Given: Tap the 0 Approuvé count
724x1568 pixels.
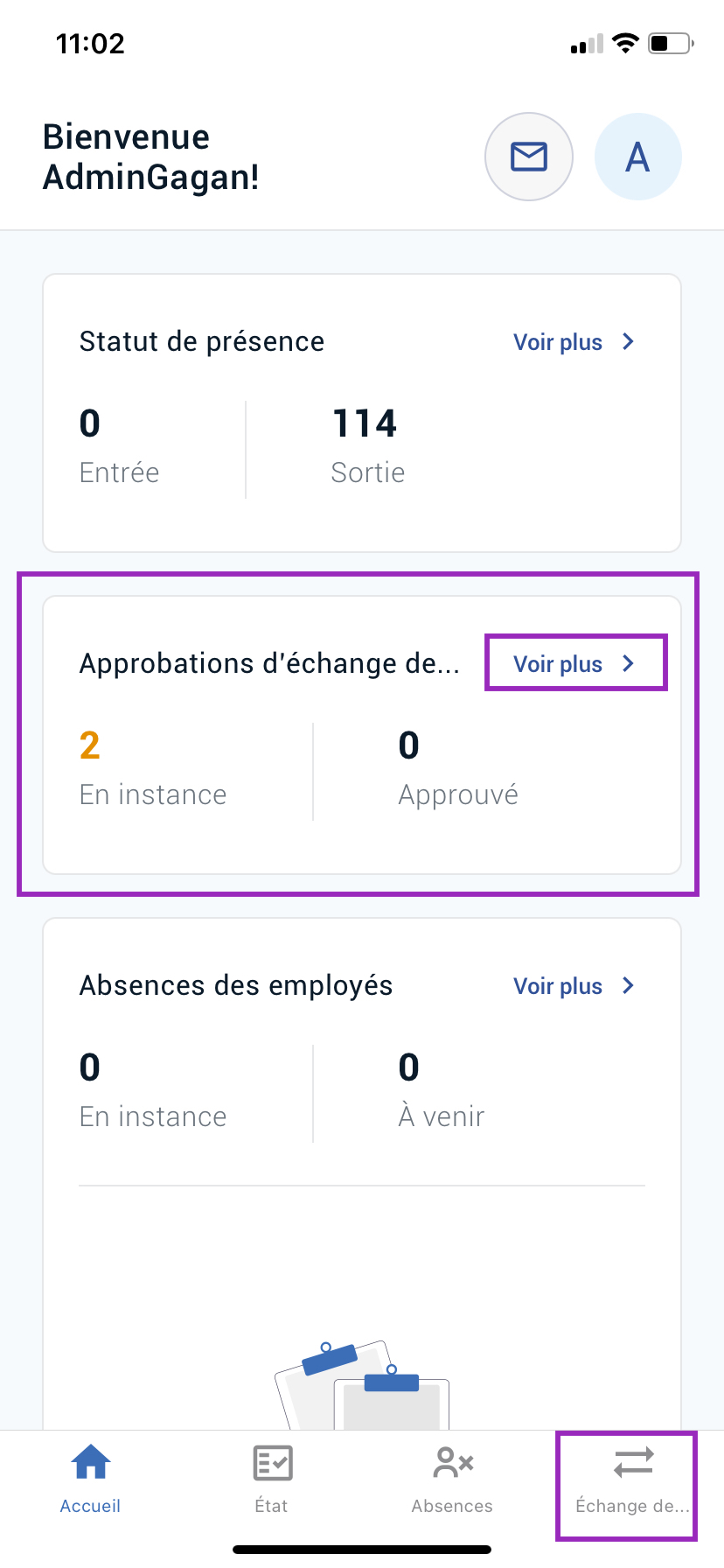Looking at the screenshot, I should click(x=408, y=745).
